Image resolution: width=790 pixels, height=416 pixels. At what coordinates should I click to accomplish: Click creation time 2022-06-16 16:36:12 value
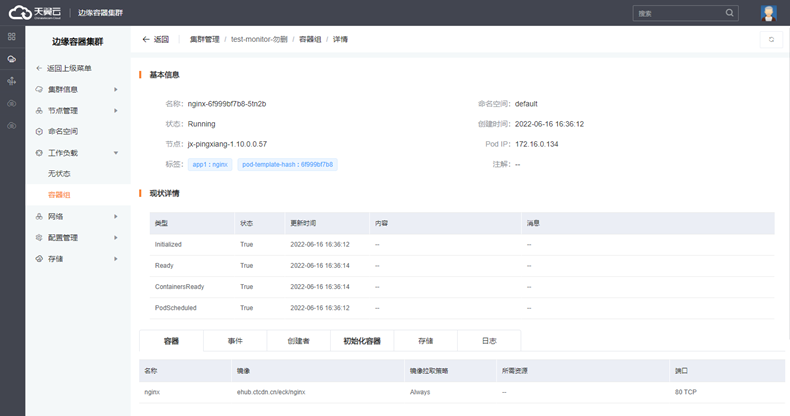[x=549, y=124]
